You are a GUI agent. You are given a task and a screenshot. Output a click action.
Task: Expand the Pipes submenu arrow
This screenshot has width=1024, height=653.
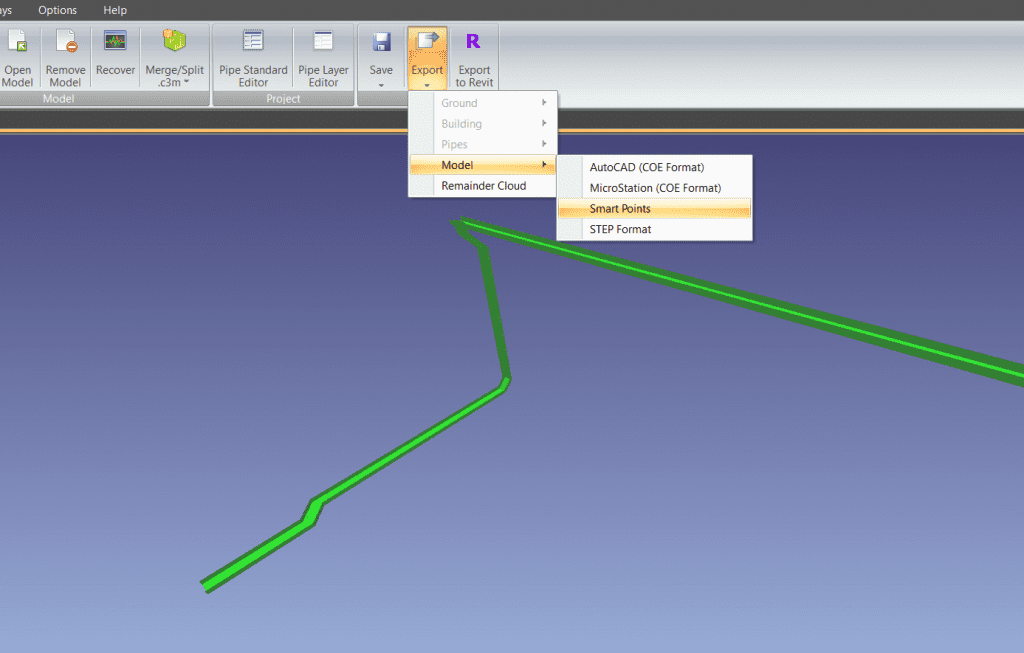[544, 144]
